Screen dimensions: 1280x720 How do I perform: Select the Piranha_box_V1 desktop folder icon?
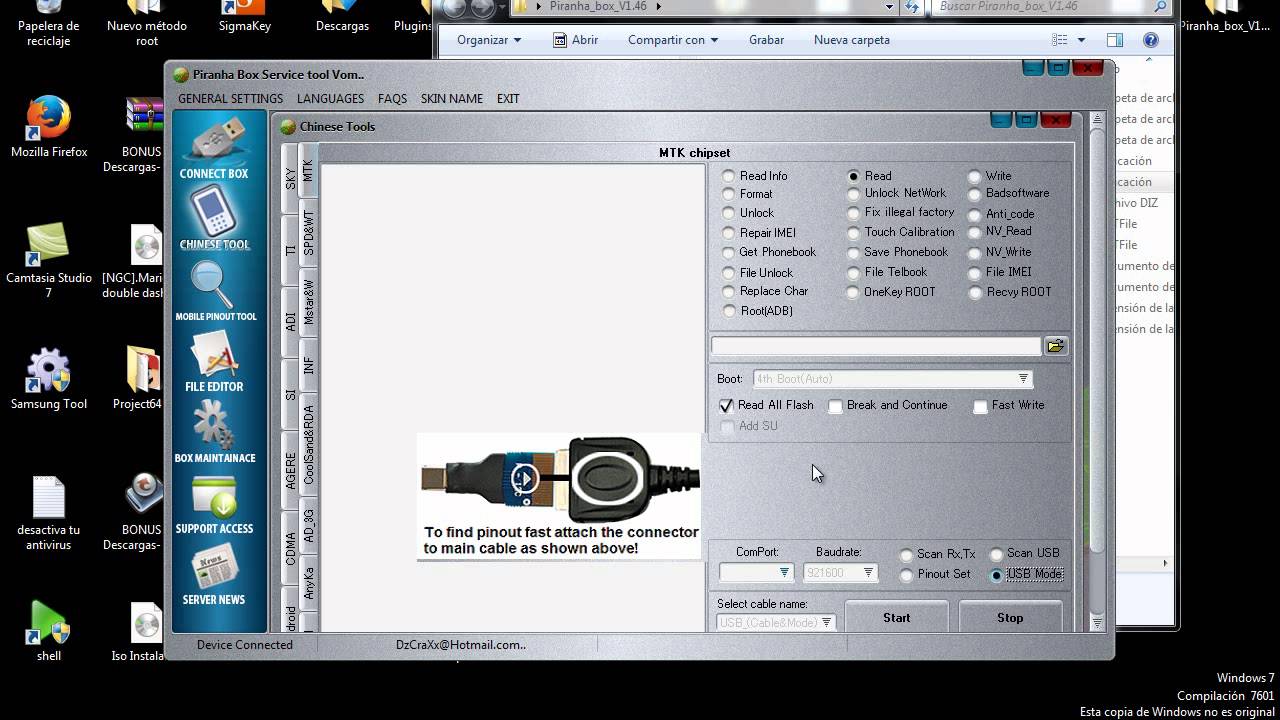pyautogui.click(x=1225, y=18)
